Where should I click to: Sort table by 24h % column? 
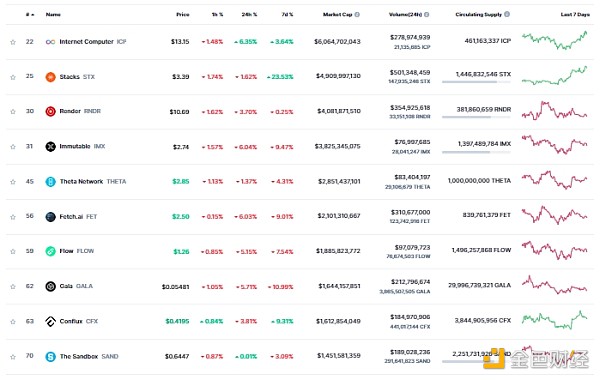point(249,15)
